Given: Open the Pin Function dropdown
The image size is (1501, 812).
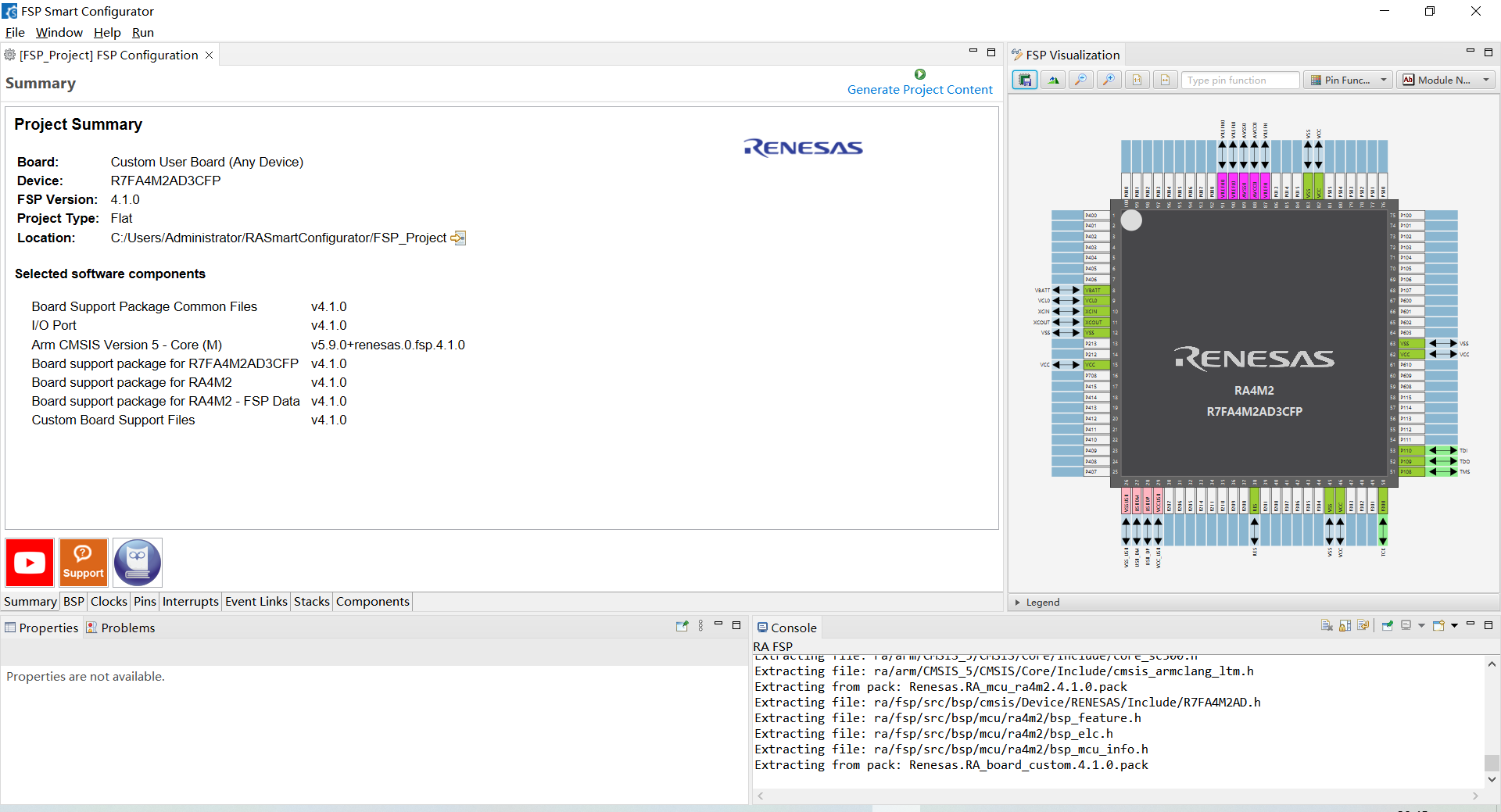Looking at the screenshot, I should click(1348, 80).
